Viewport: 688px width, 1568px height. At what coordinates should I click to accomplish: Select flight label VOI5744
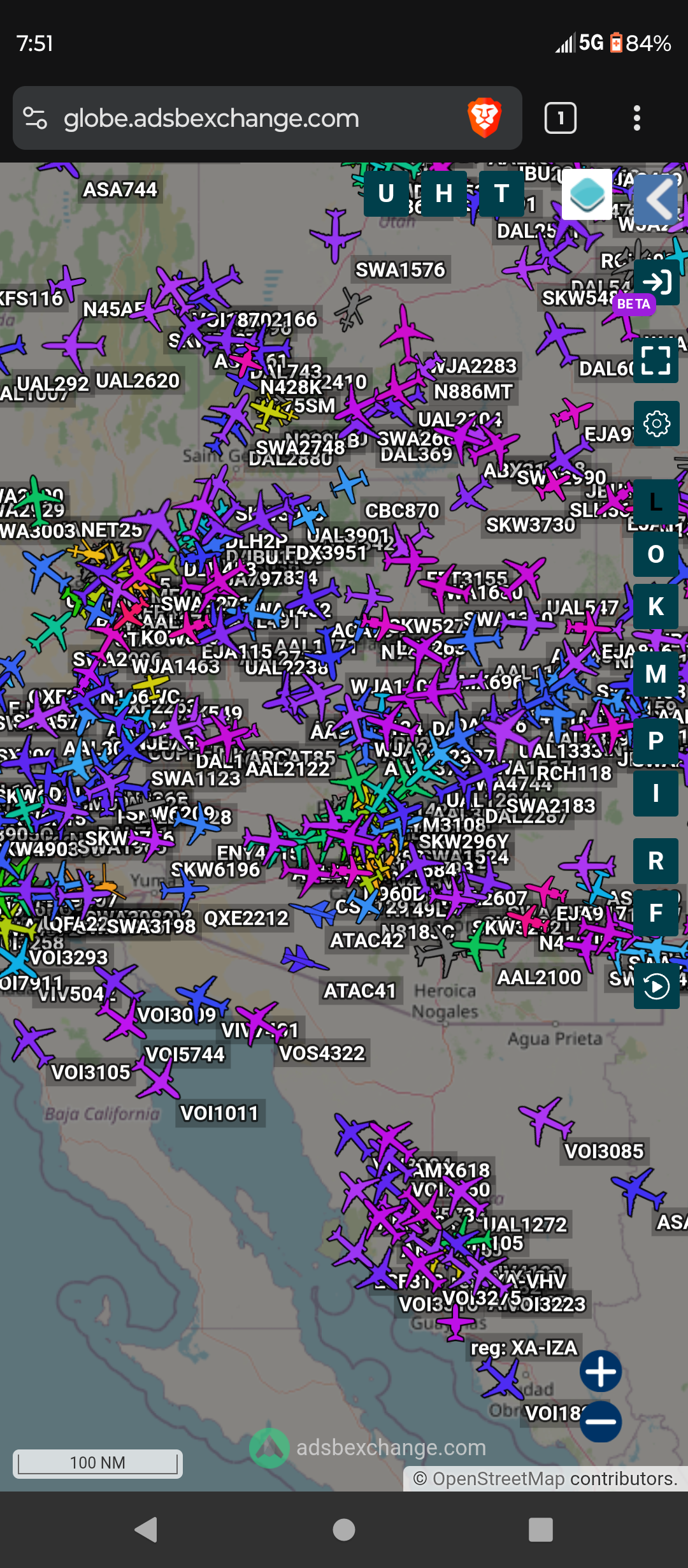[x=185, y=1054]
